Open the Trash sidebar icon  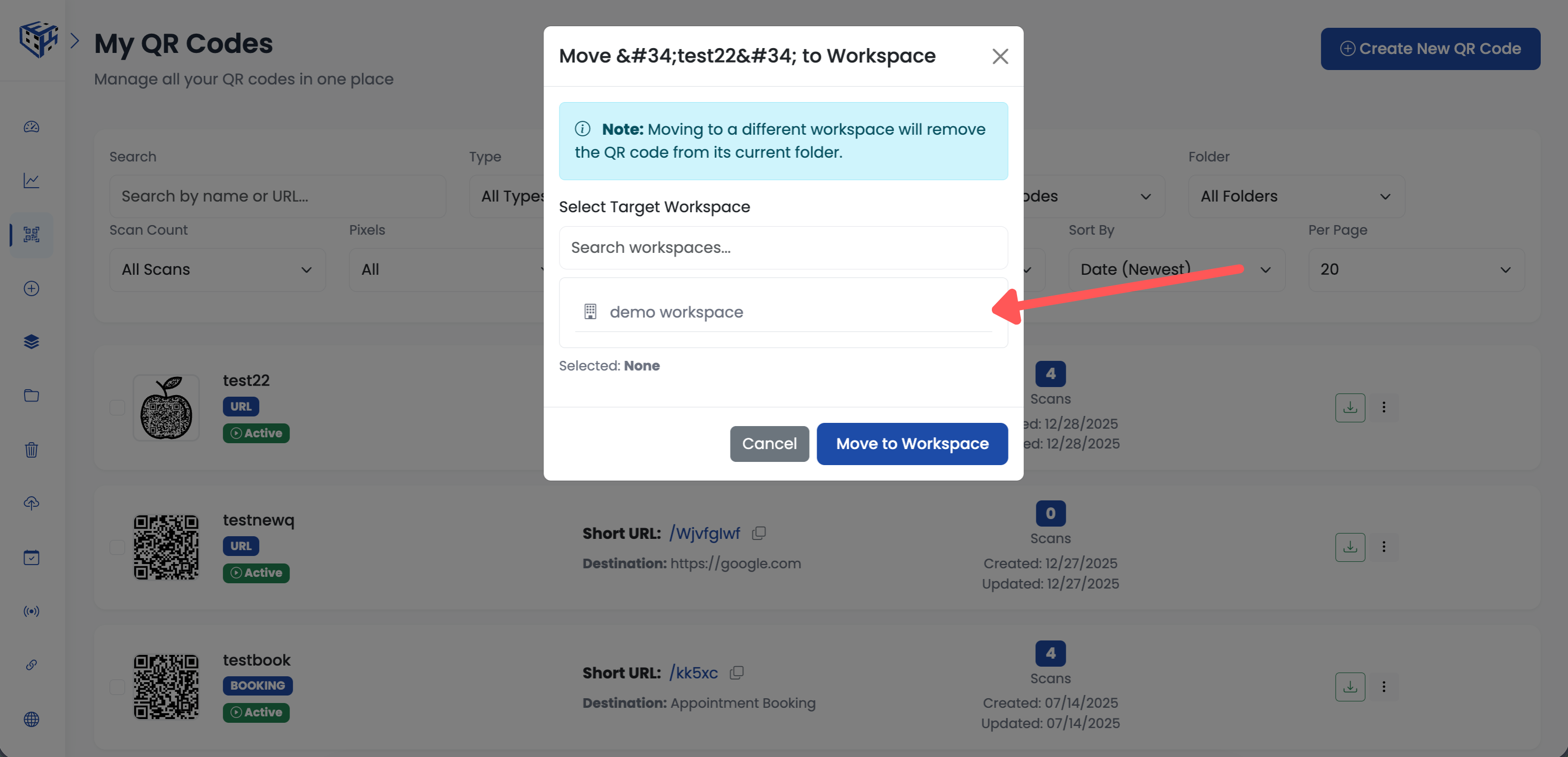coord(31,450)
